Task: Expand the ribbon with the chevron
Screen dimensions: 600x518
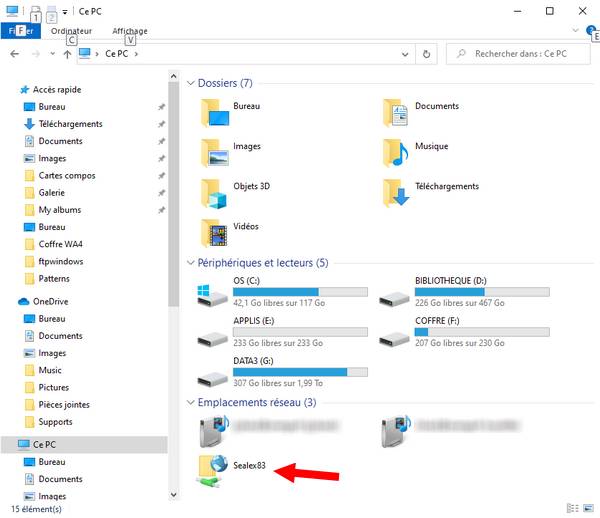Action: pyautogui.click(x=575, y=30)
